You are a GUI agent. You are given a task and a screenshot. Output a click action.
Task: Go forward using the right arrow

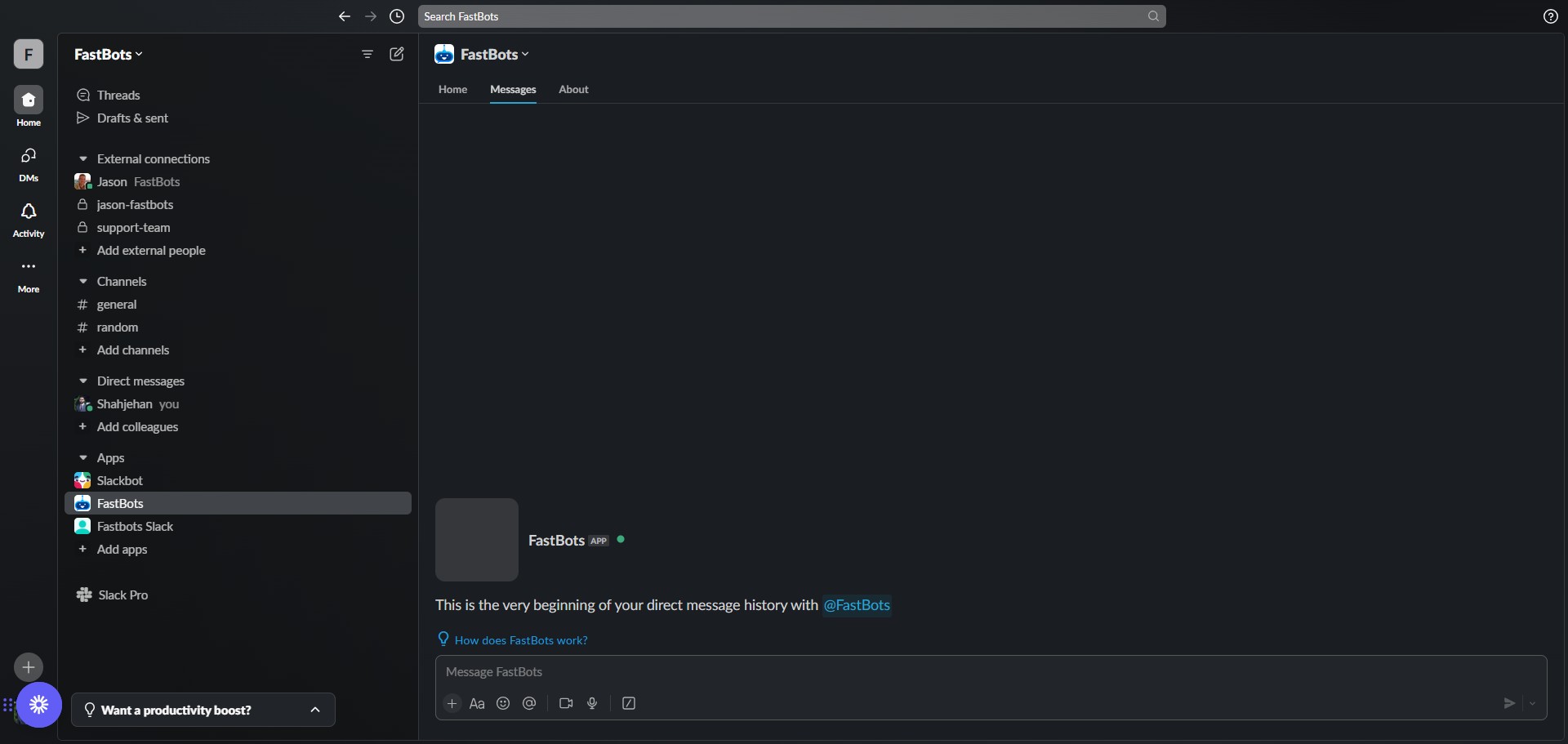click(x=371, y=16)
